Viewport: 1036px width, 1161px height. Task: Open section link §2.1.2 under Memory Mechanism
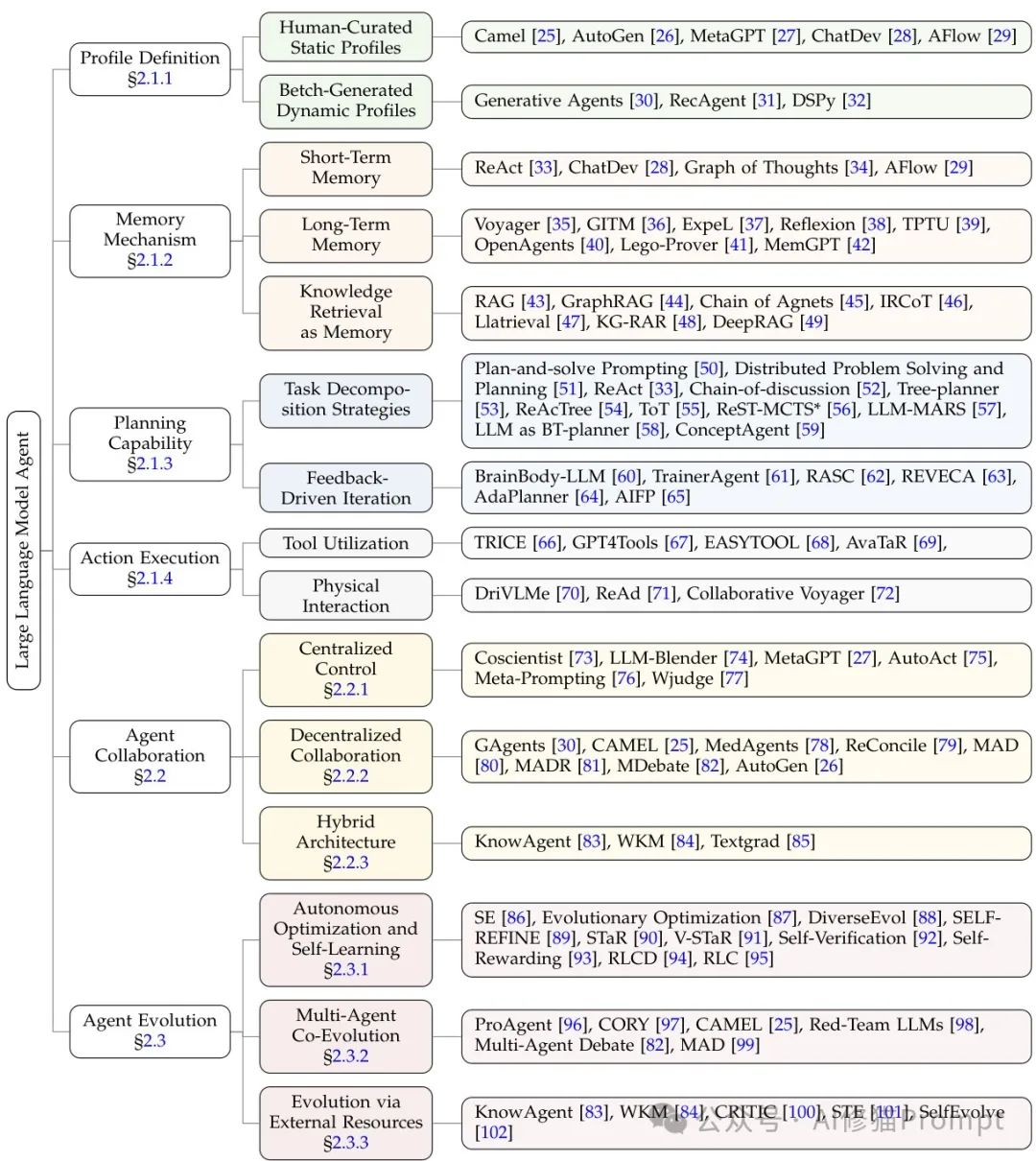tap(150, 260)
